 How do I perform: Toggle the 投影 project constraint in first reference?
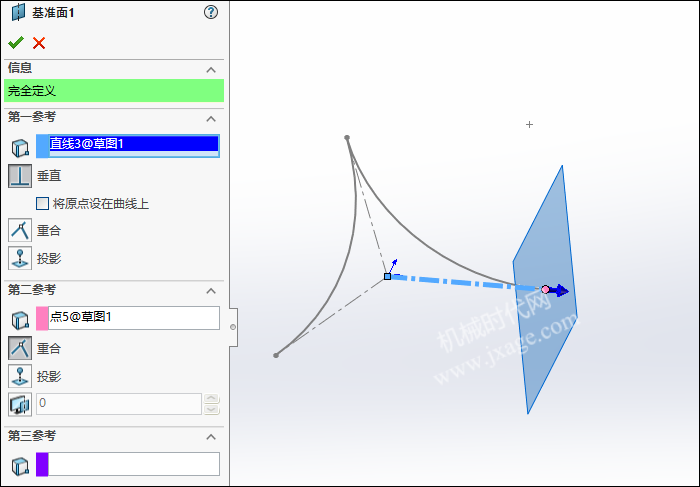pos(20,258)
